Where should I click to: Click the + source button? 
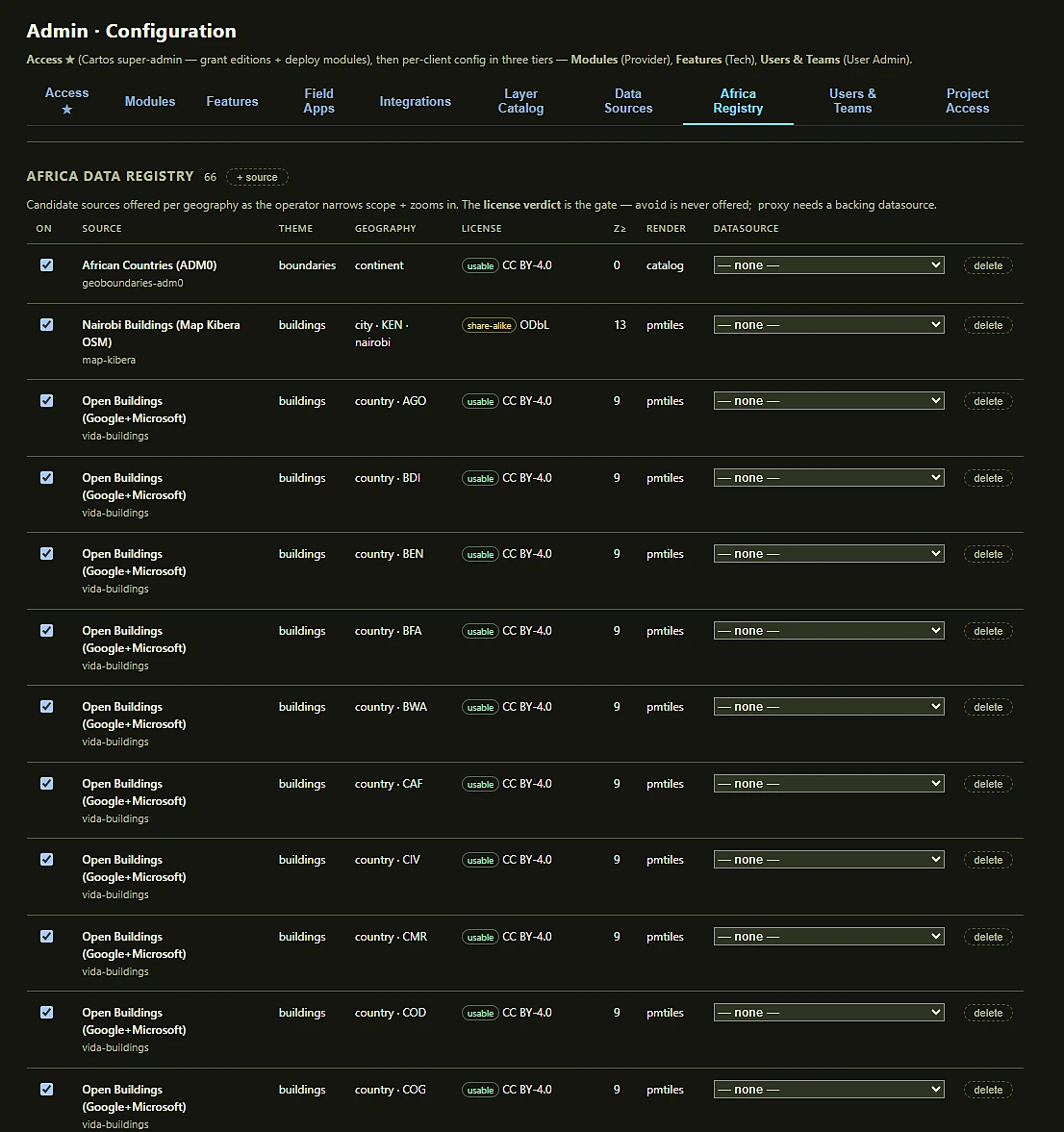[257, 177]
